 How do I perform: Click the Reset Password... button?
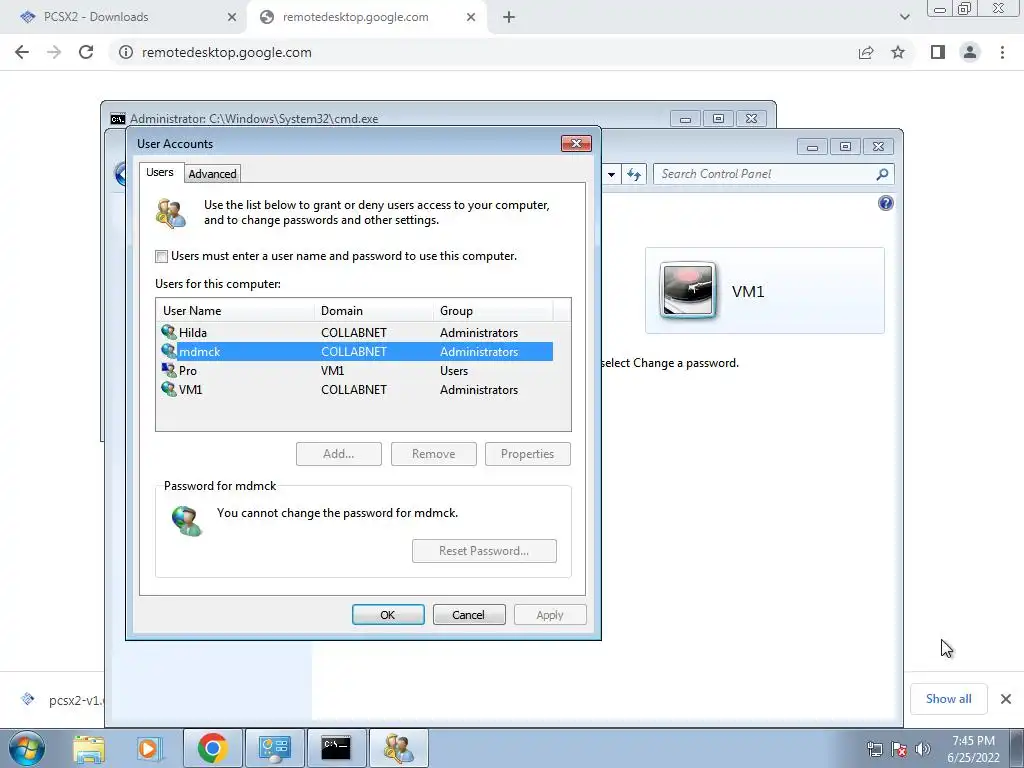click(484, 551)
